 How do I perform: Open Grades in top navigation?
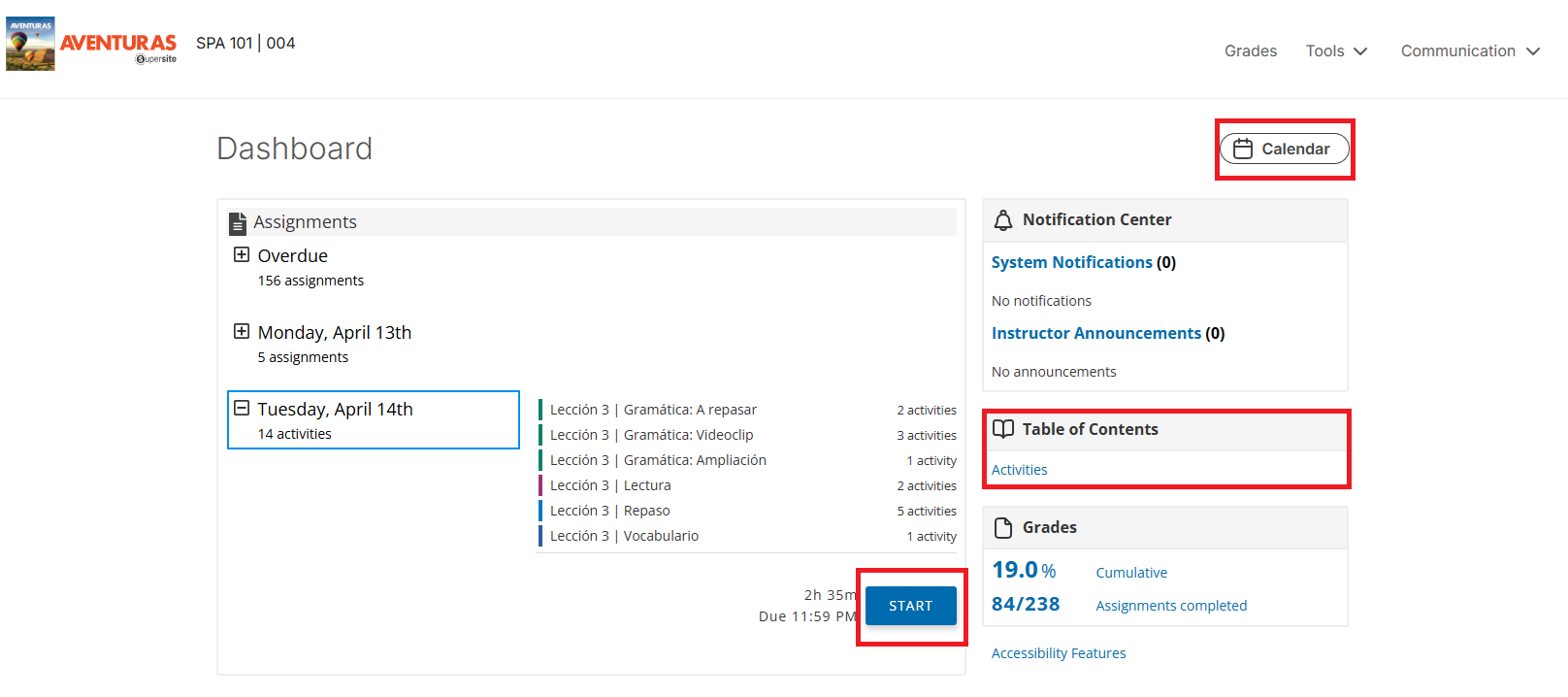(1251, 51)
